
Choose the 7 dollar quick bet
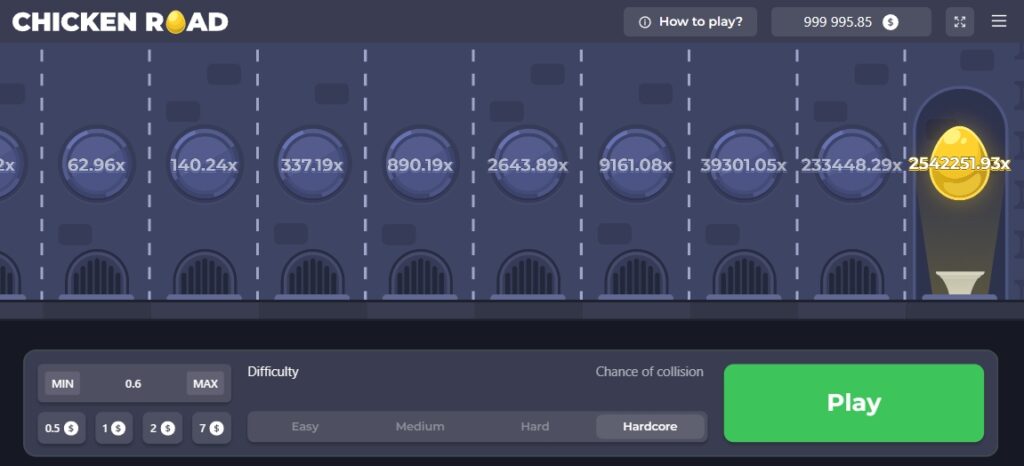click(211, 428)
